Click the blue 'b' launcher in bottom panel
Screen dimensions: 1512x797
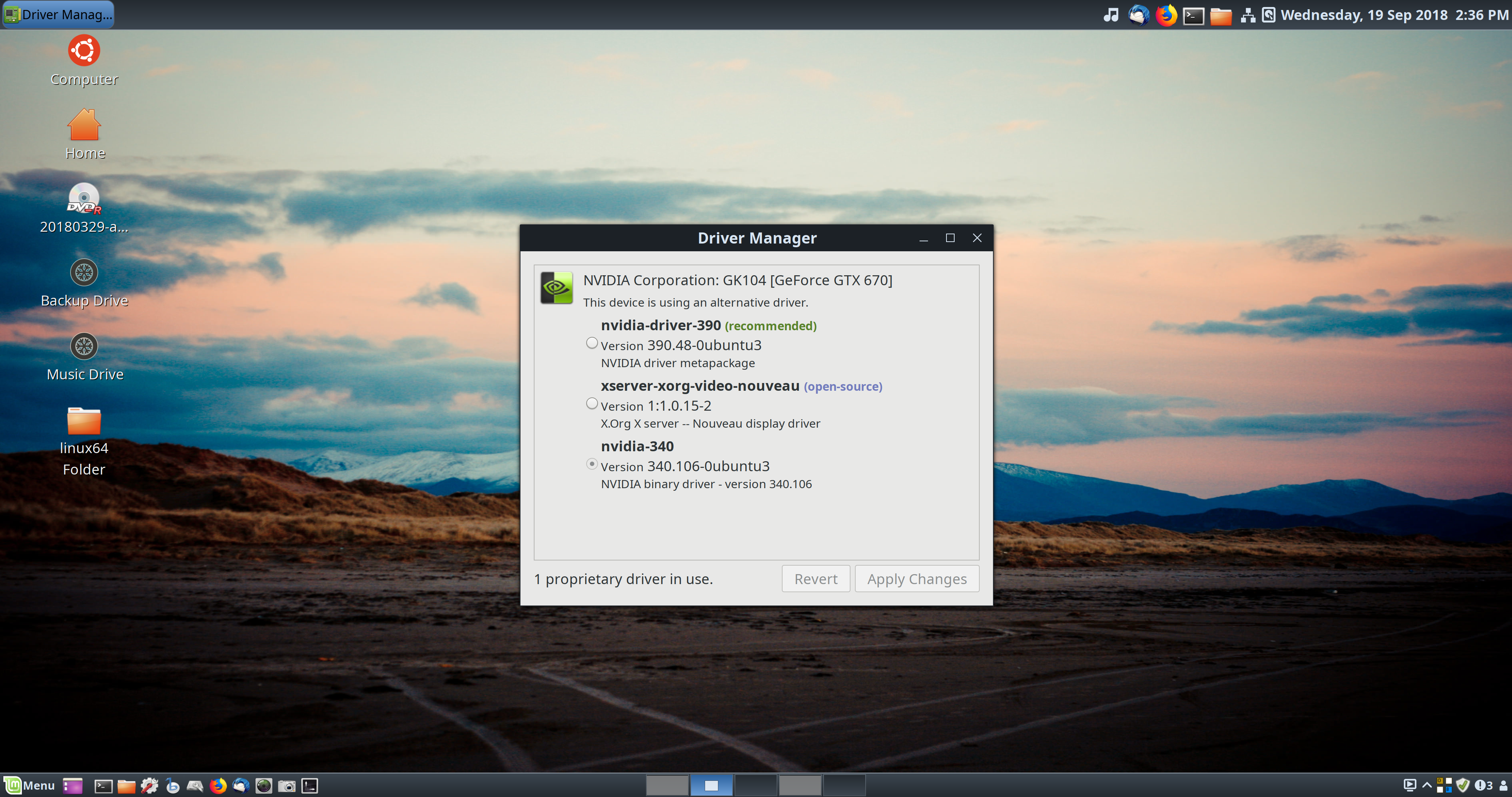point(172,785)
